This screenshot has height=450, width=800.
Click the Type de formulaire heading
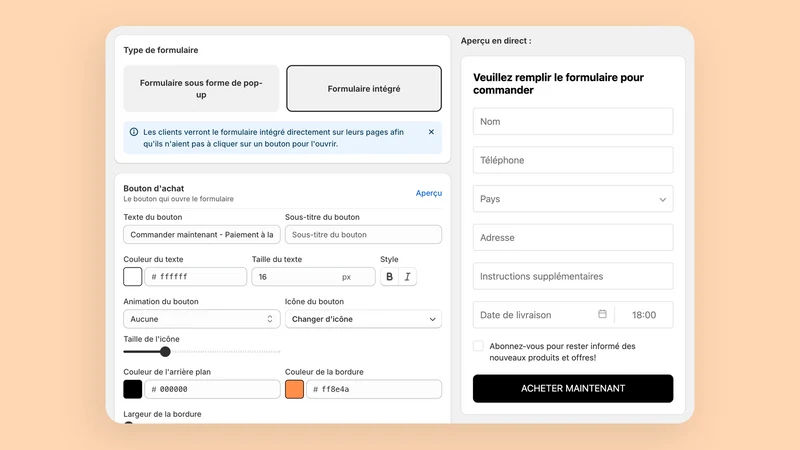[161, 50]
